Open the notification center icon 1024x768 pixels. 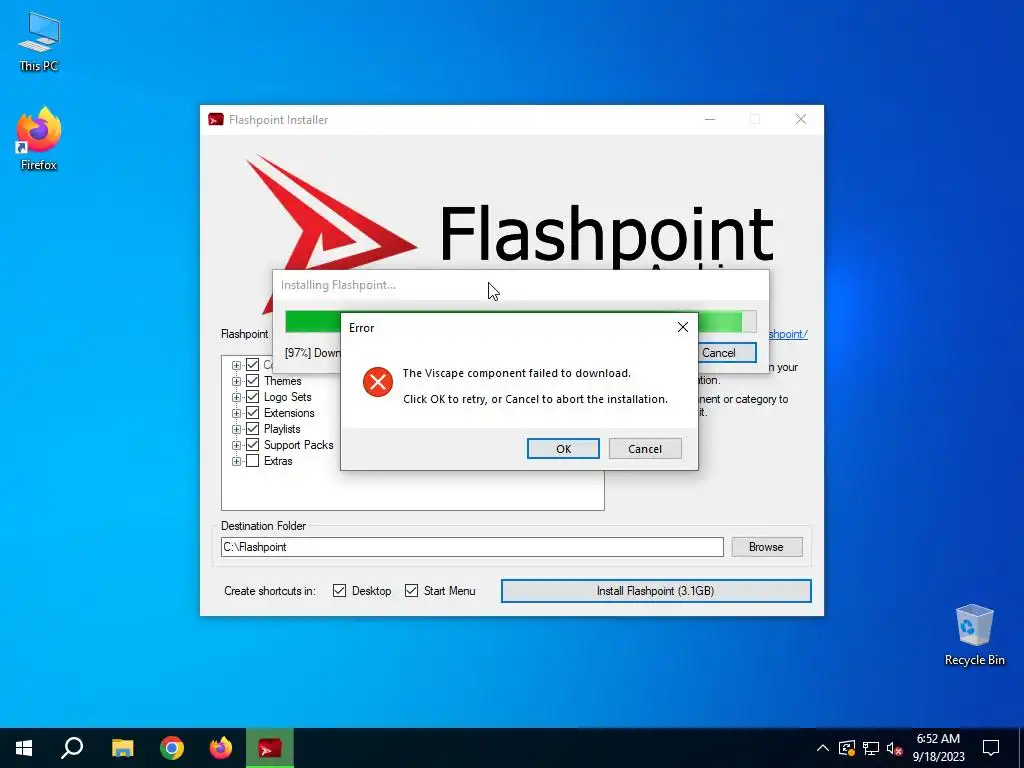991,748
